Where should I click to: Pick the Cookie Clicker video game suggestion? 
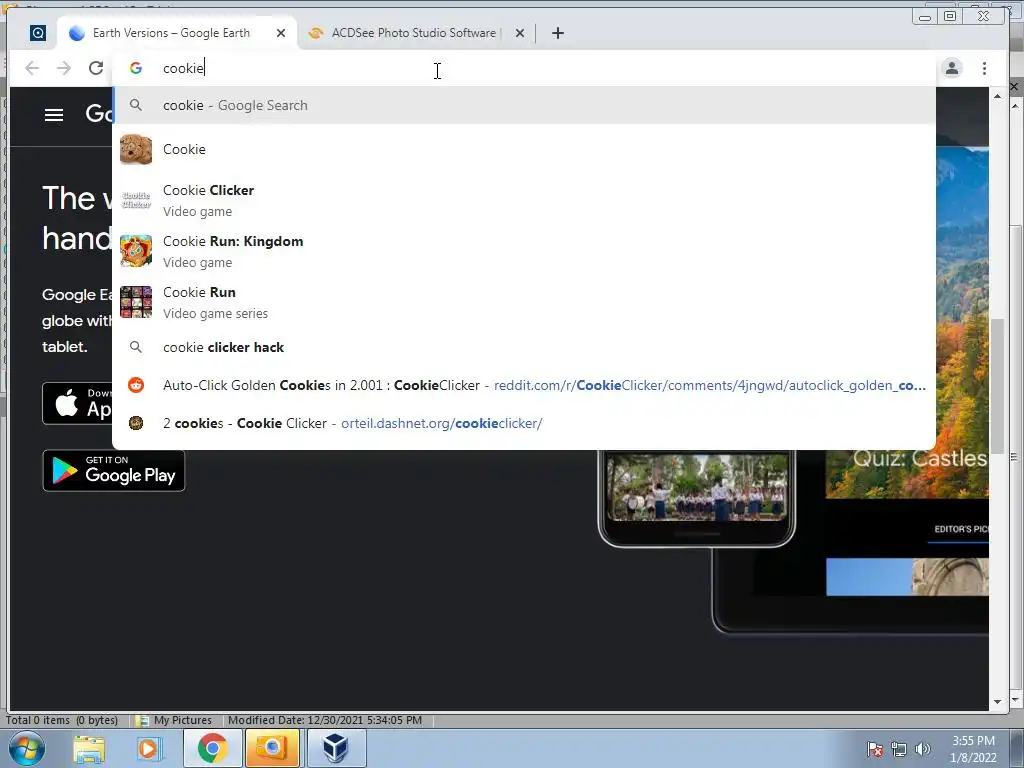tap(524, 200)
